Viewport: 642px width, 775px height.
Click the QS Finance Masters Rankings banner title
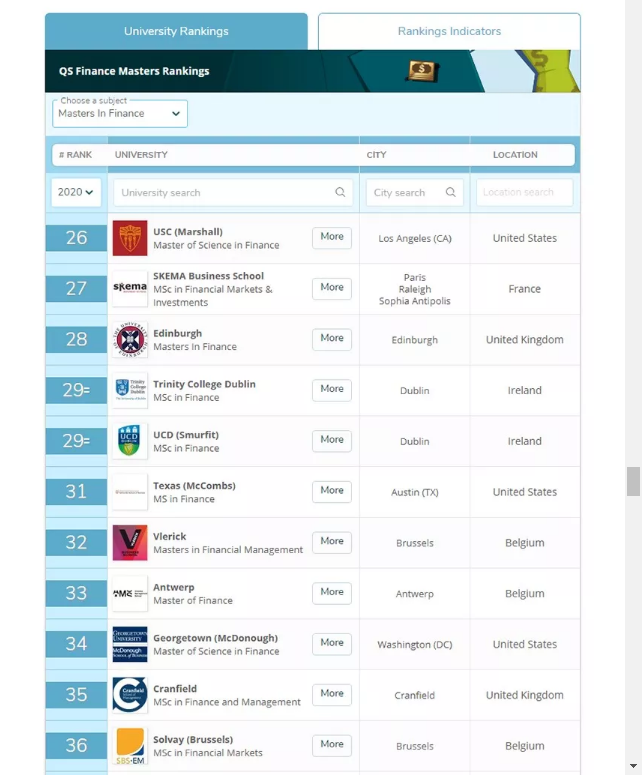(134, 71)
